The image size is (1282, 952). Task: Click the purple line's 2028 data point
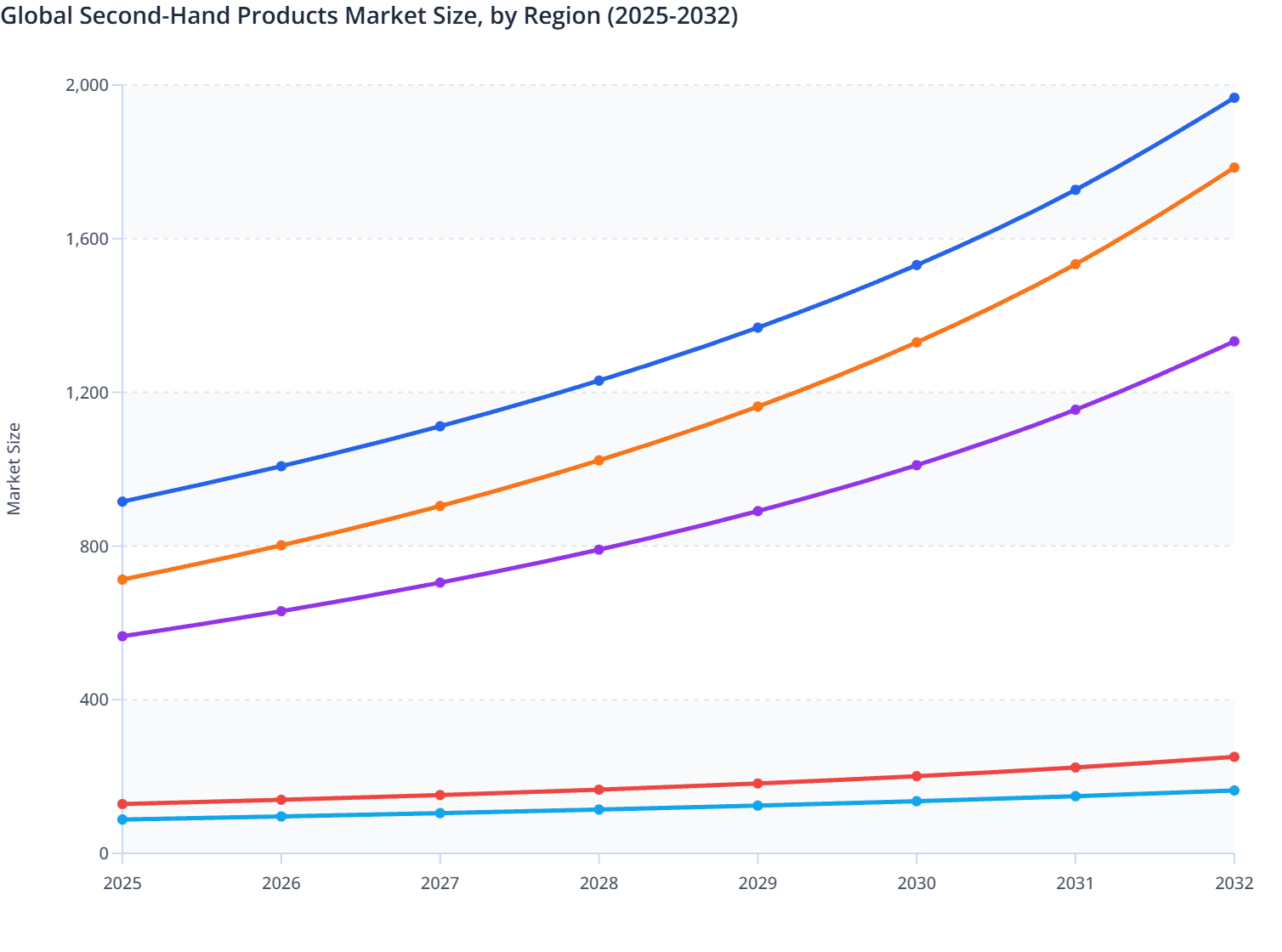[x=599, y=550]
